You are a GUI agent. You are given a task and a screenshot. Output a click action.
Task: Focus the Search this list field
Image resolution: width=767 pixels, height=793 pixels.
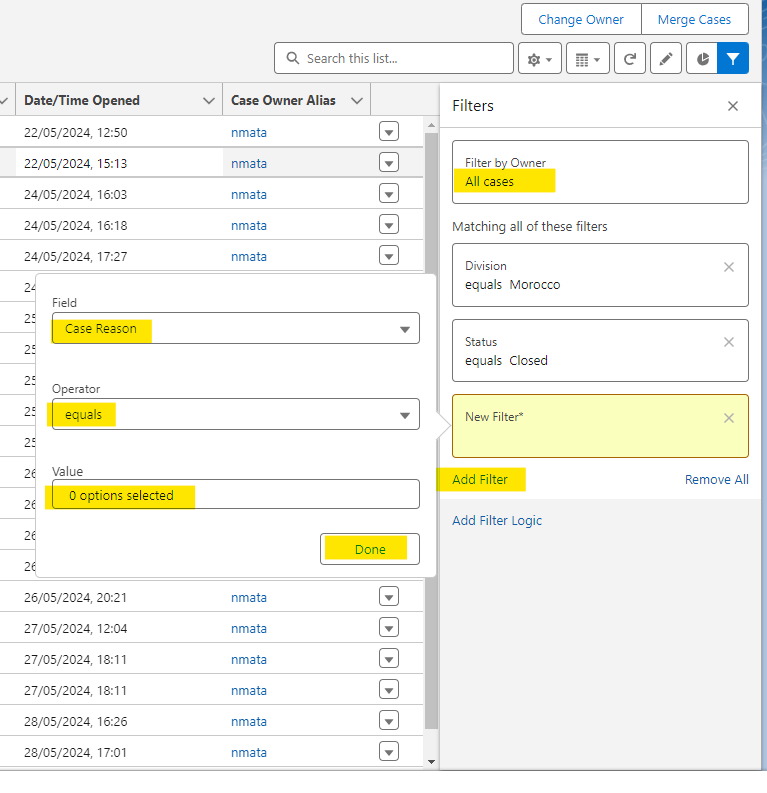click(394, 59)
